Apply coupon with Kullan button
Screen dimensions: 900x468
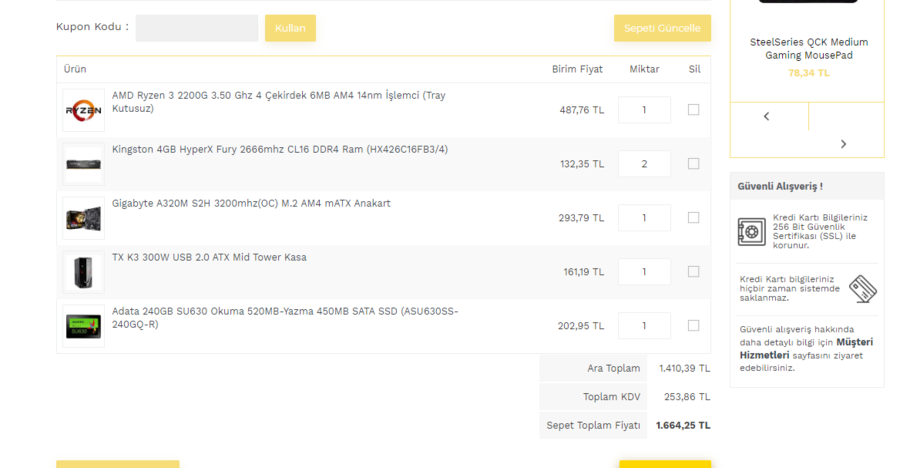coord(290,28)
